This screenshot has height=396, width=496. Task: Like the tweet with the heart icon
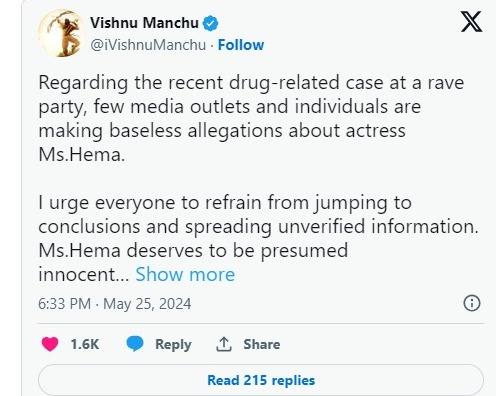(50, 344)
